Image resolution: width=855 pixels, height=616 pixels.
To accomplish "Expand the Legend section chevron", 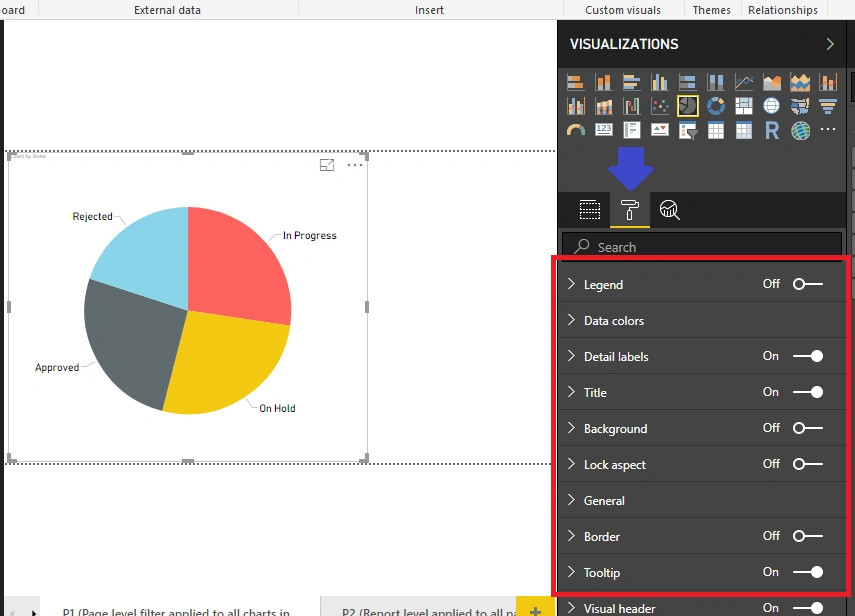I will point(571,283).
